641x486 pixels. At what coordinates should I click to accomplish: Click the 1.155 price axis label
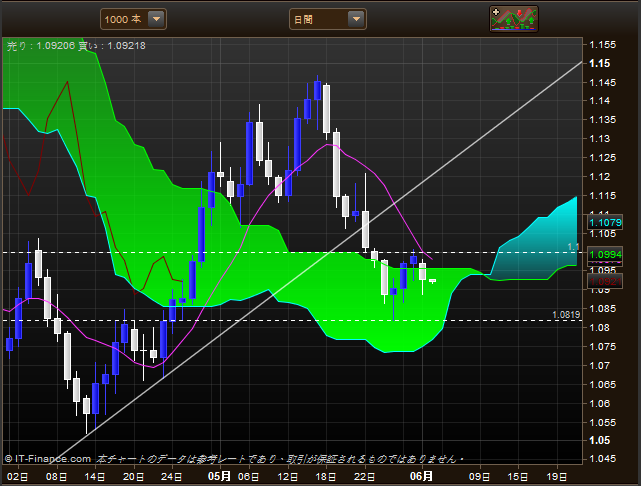point(603,45)
